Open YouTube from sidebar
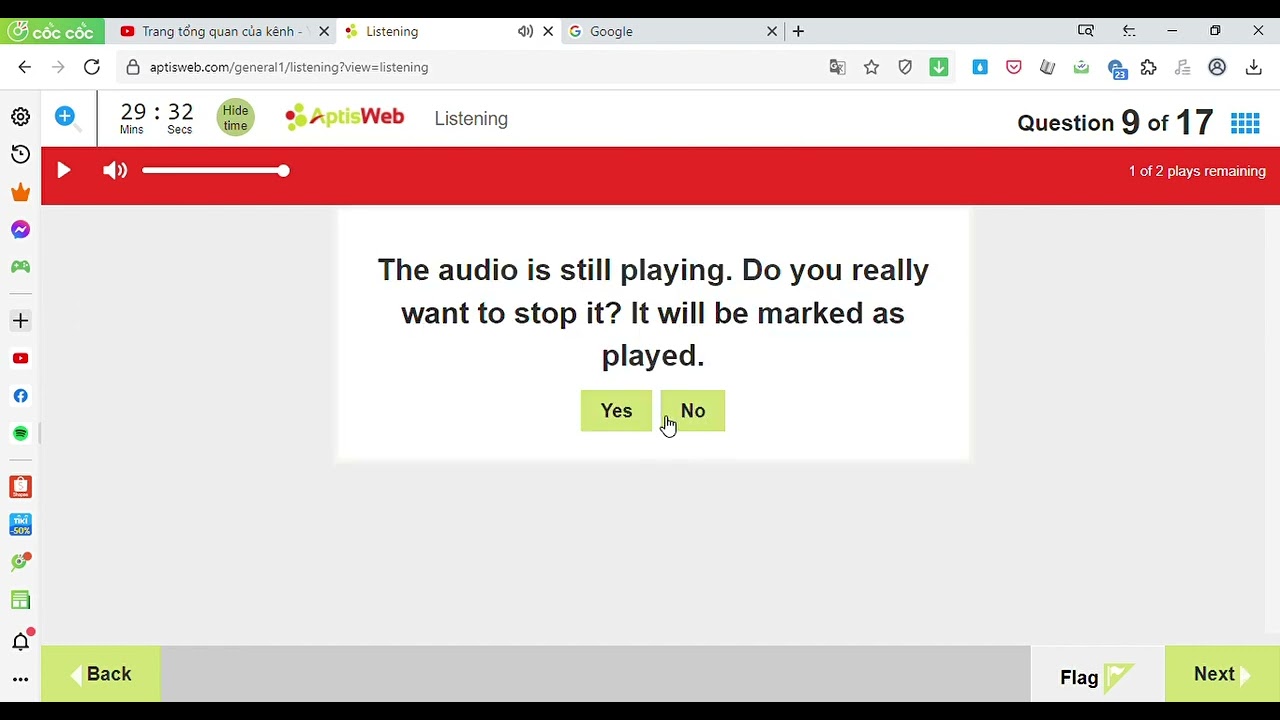 point(20,358)
